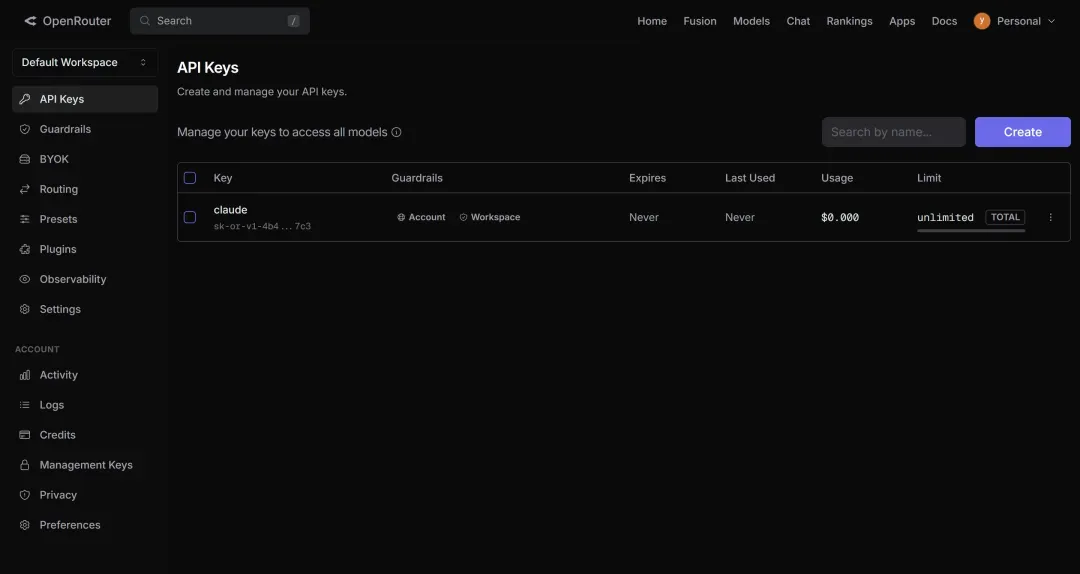Image resolution: width=1080 pixels, height=574 pixels.
Task: Click the 'unlimited' limit value
Action: [x=945, y=217]
